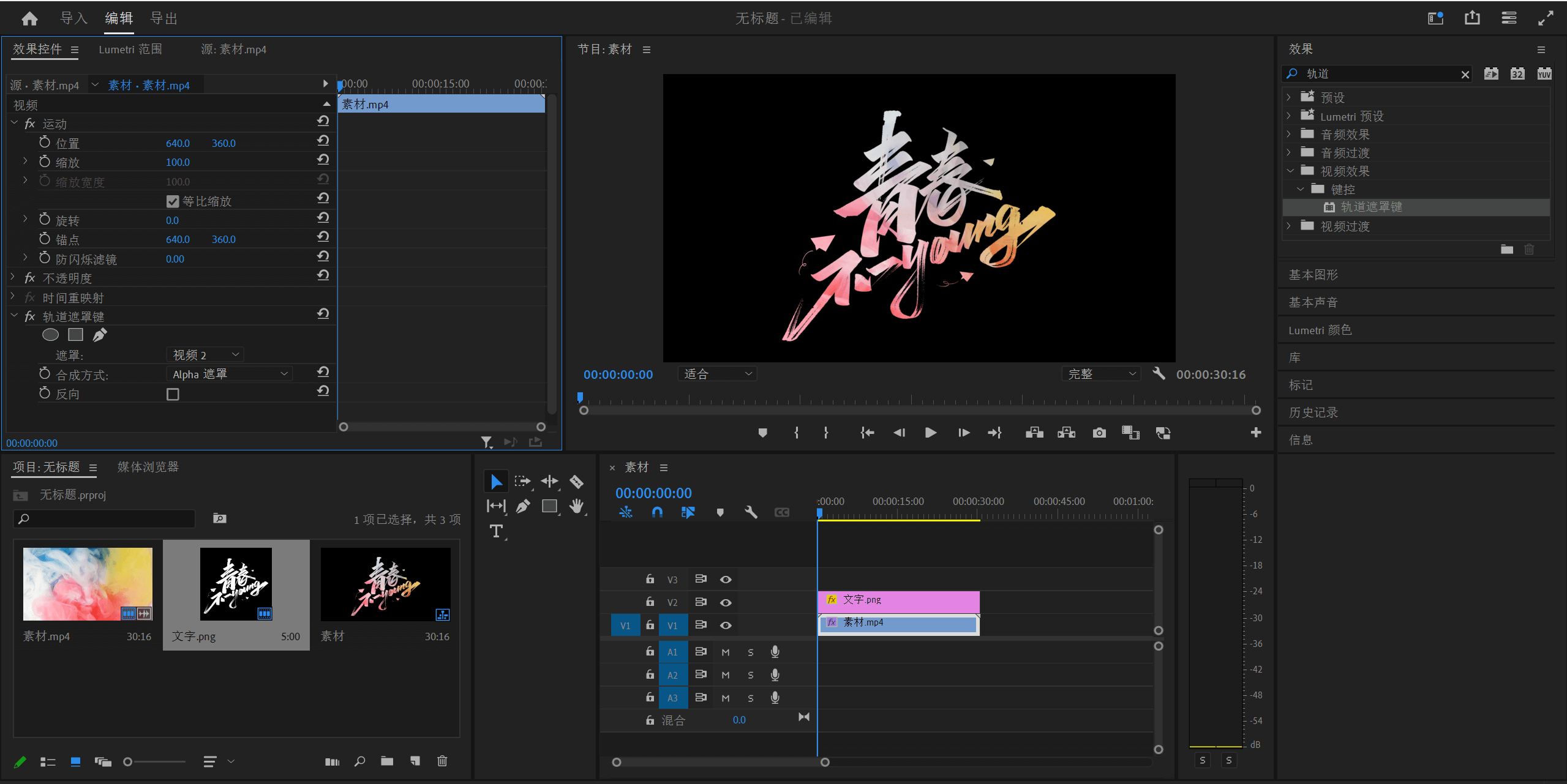Create ellipse mask for Track Matte Key
The width and height of the screenshot is (1567, 784).
pyautogui.click(x=50, y=335)
